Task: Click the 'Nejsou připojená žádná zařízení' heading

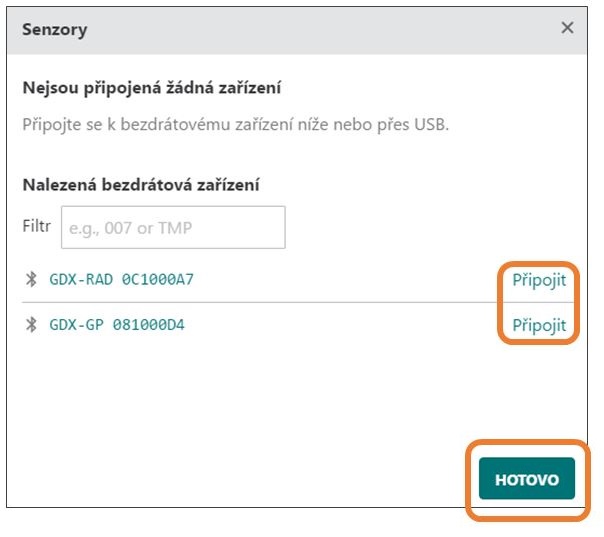Action: [151, 88]
